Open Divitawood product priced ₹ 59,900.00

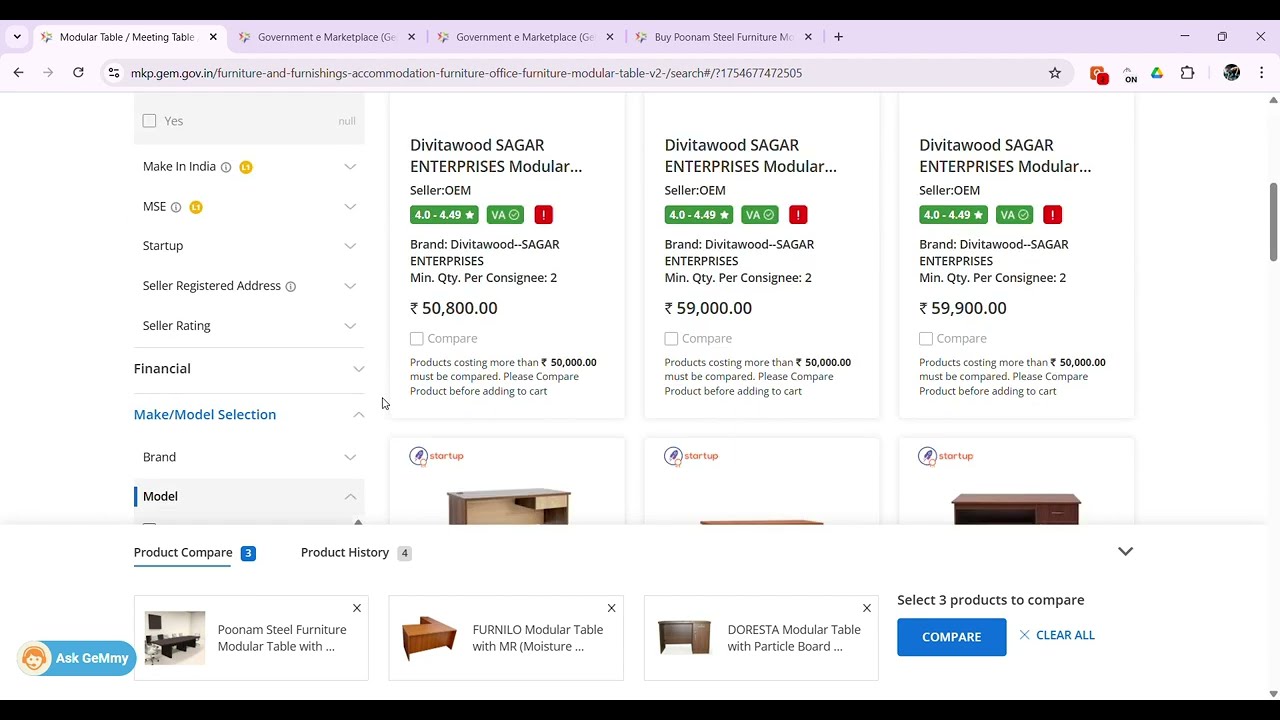(1005, 156)
